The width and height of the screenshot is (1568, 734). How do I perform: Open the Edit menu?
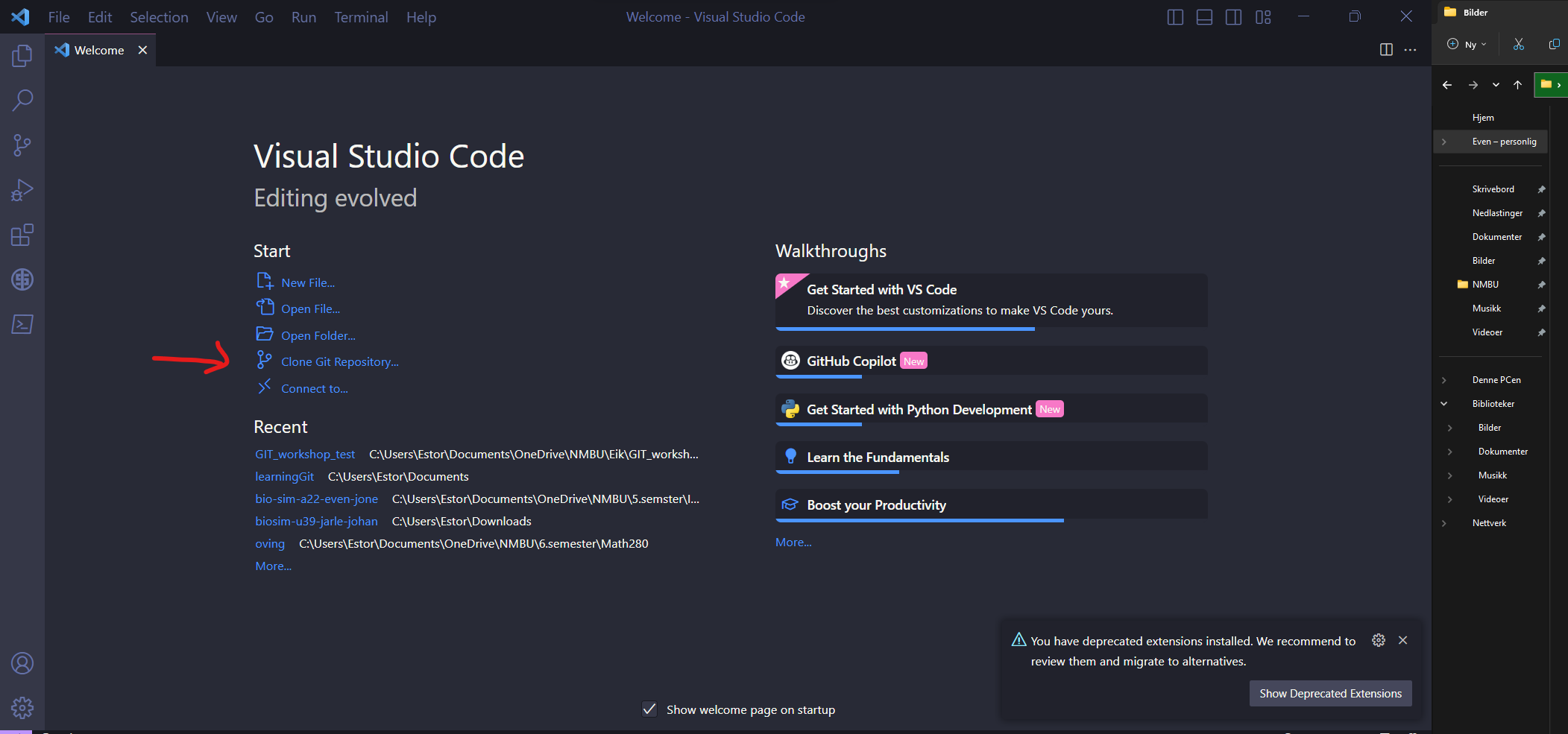click(x=100, y=17)
